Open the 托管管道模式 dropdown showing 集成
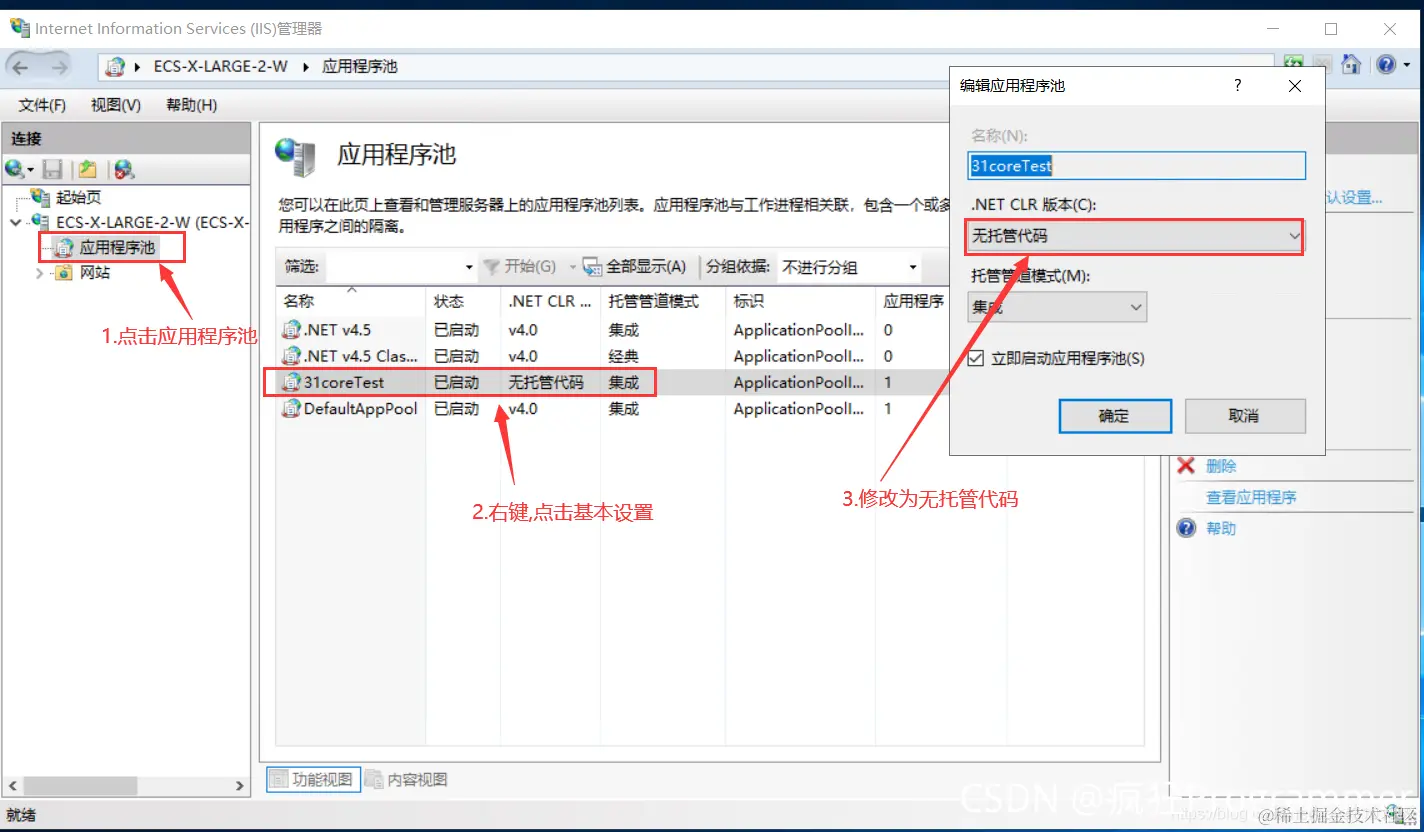 1058,308
